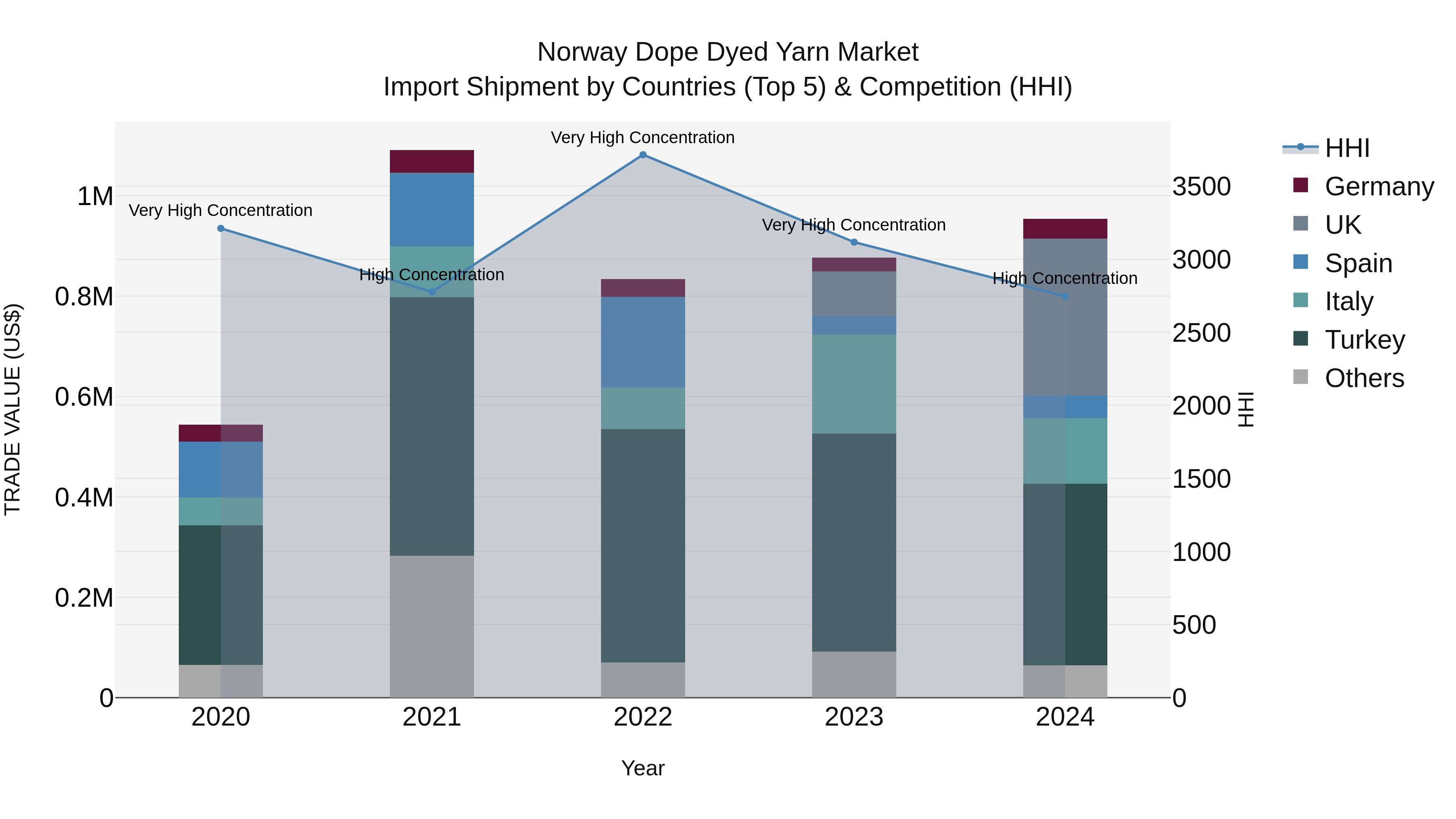Click the '0.6M' y-axis tick label

point(84,397)
